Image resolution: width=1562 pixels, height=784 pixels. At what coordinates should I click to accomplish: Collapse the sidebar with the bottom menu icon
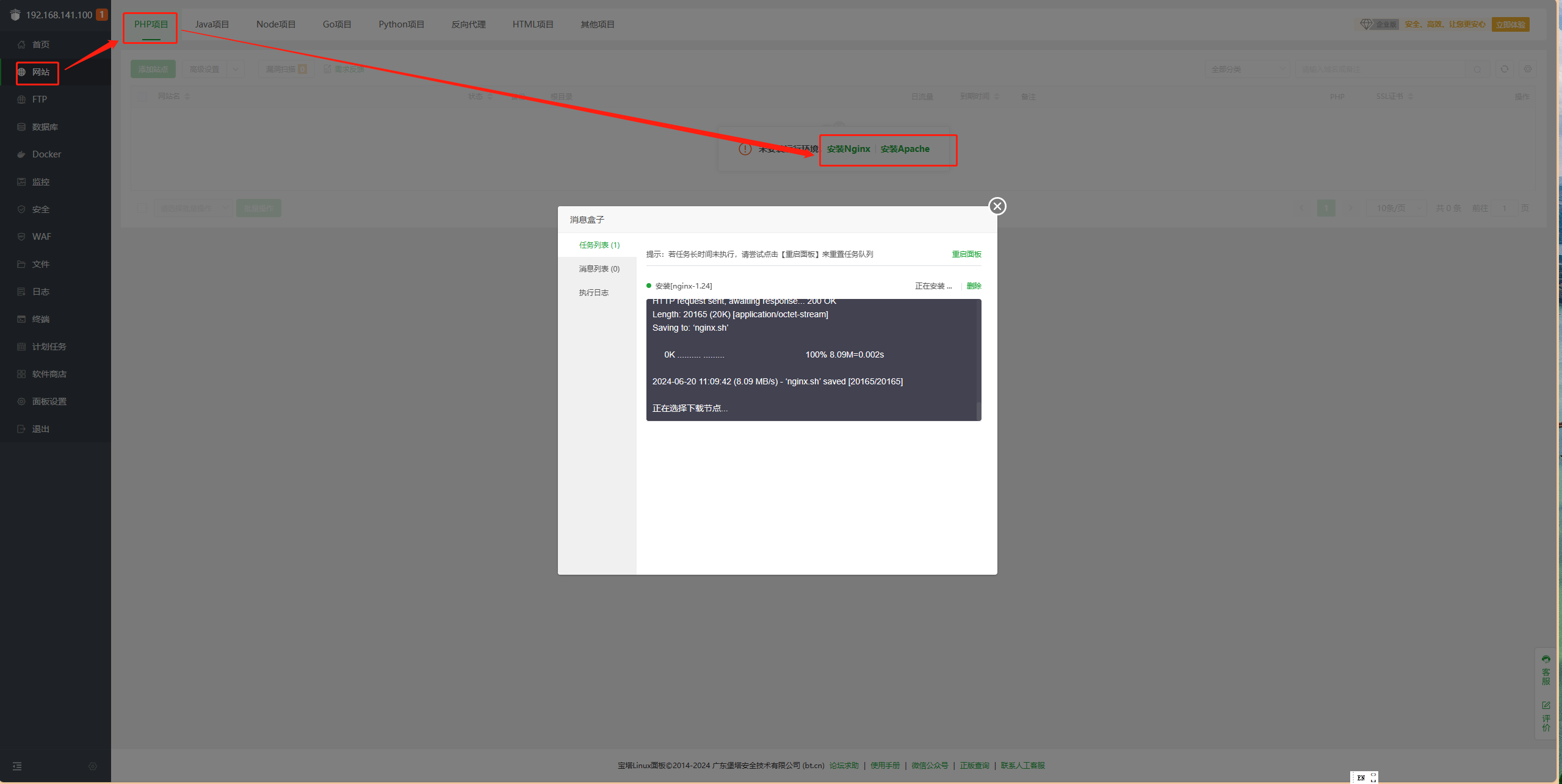tap(17, 766)
